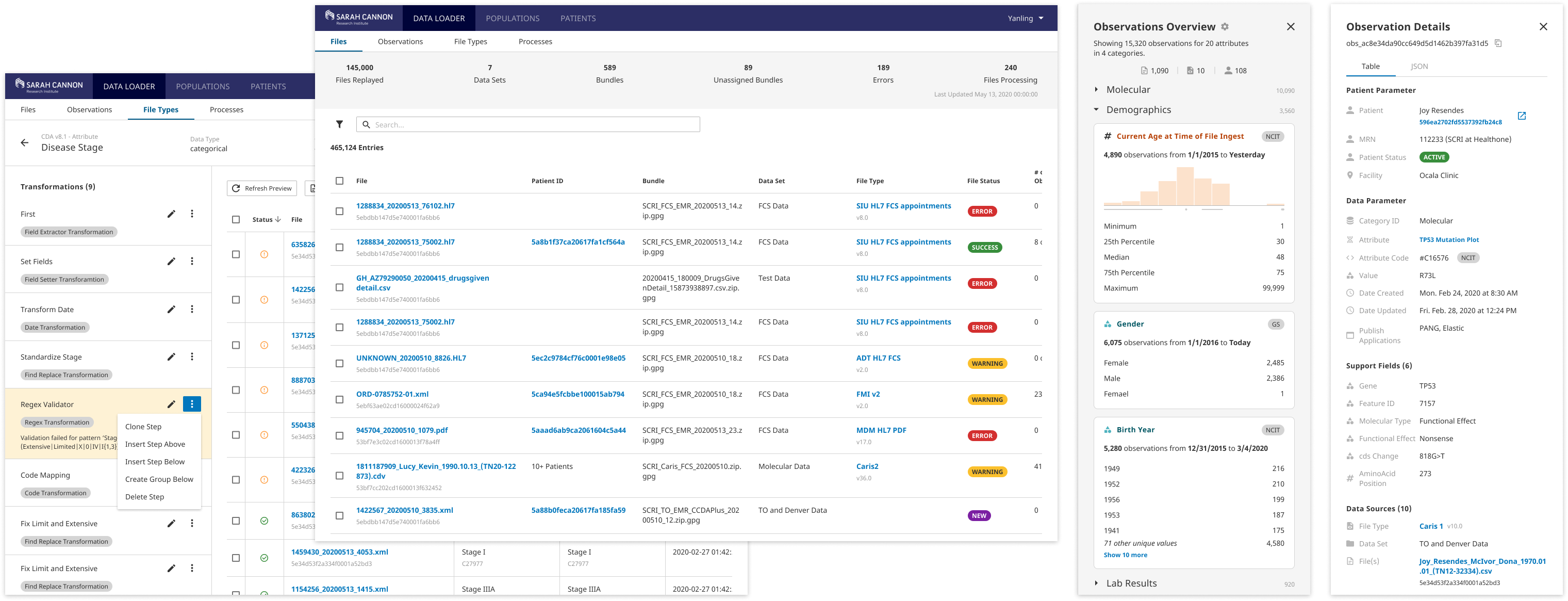
Task: Check the 1288834_20200513_76102.hl7 row
Action: click(x=340, y=212)
